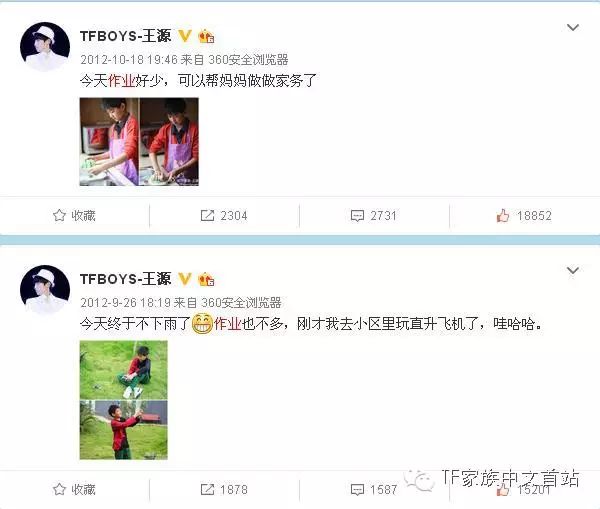Click the gold V verified badge on first post
The width and height of the screenshot is (600, 509).
(x=185, y=36)
